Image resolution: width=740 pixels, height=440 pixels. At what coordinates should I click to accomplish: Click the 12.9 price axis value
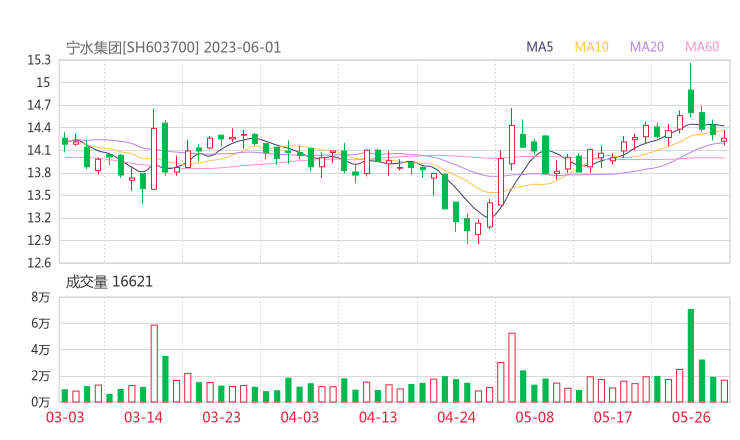39,240
